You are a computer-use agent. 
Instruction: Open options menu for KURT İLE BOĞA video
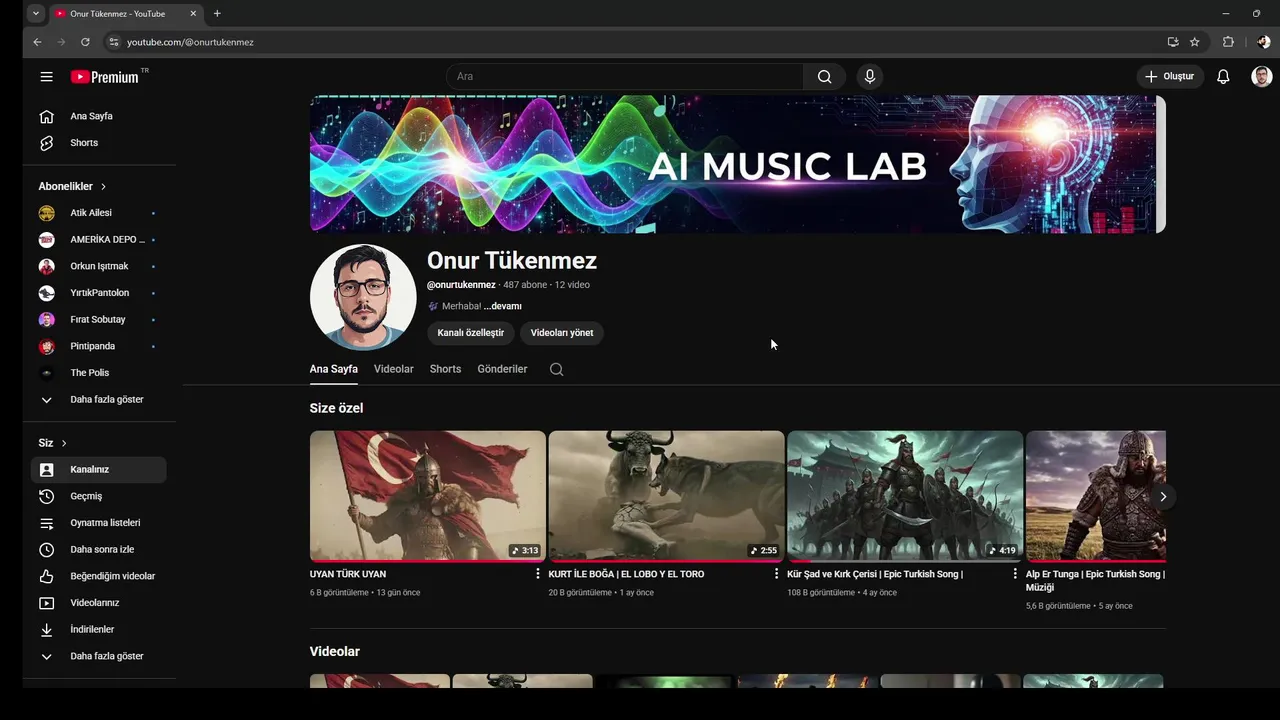tap(776, 574)
